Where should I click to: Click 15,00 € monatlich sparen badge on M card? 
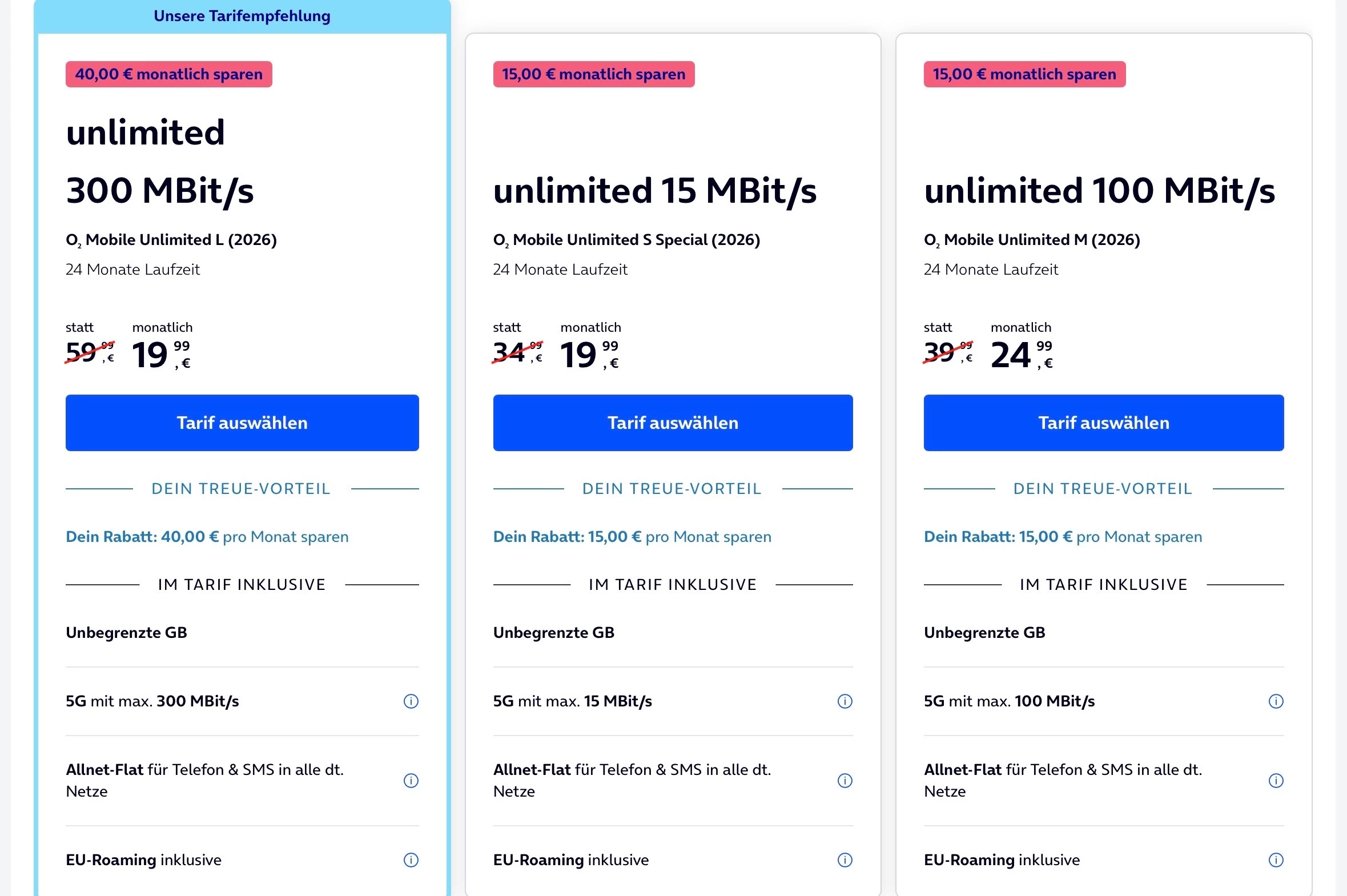1025,74
